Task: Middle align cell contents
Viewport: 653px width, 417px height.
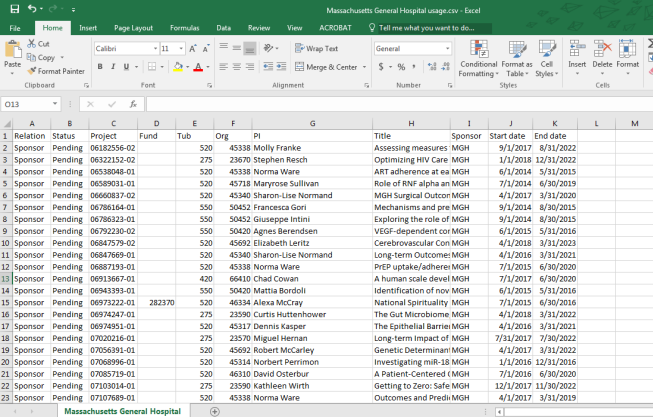Action: point(237,48)
